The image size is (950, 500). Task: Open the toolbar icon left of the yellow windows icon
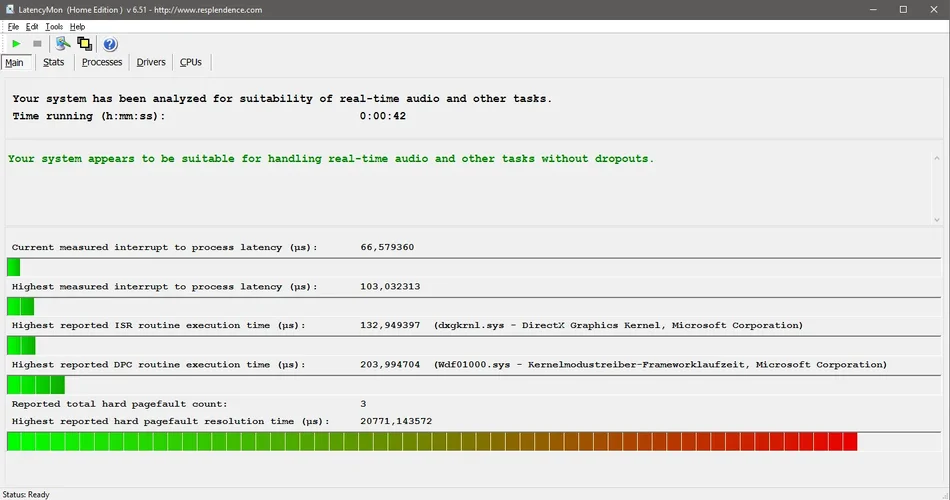[x=62, y=44]
